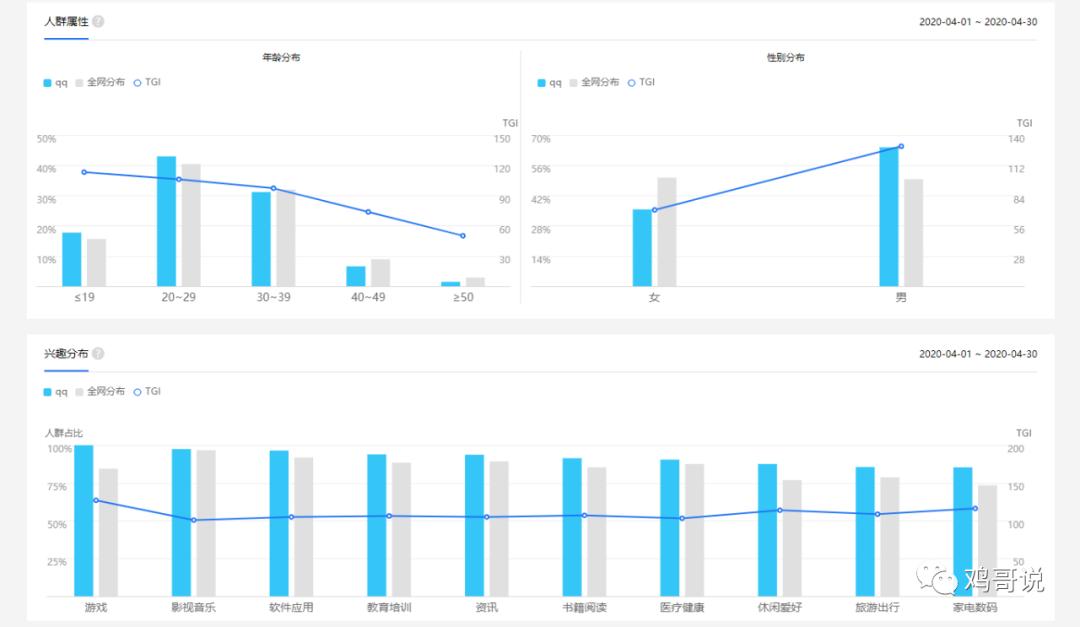The image size is (1080, 627).
Task: Select blue qq bar for 游戏 interest
Action: point(84,521)
